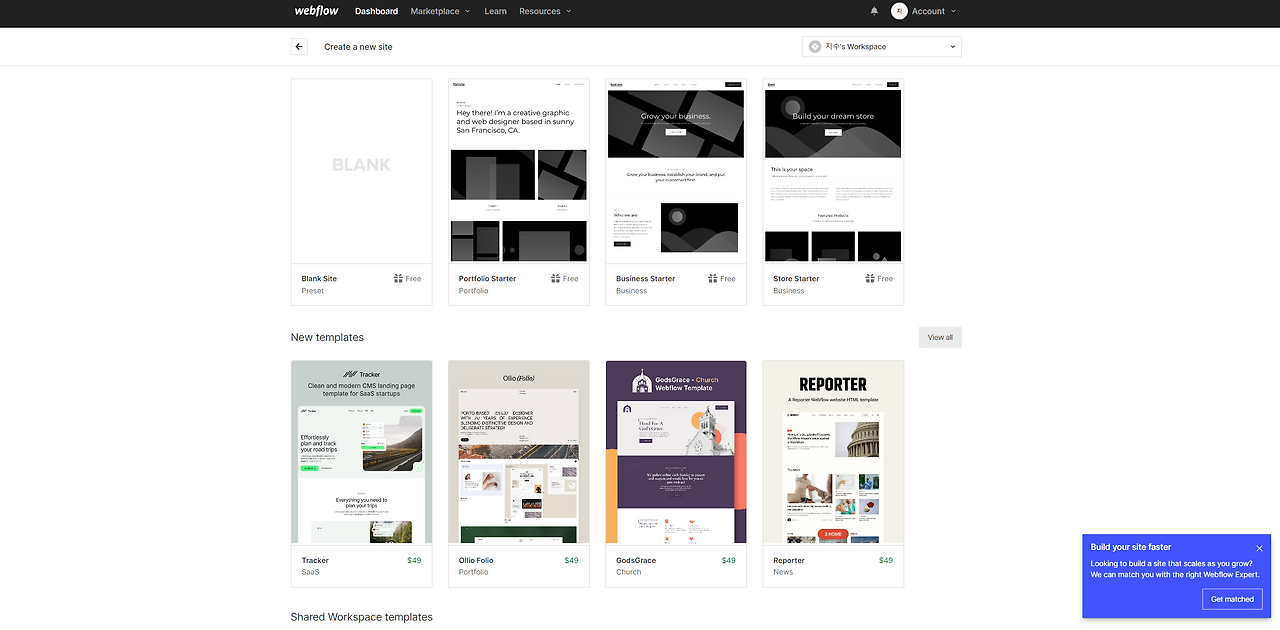Image resolution: width=1280 pixels, height=630 pixels.
Task: Select the Business Starter preview
Action: 676,171
